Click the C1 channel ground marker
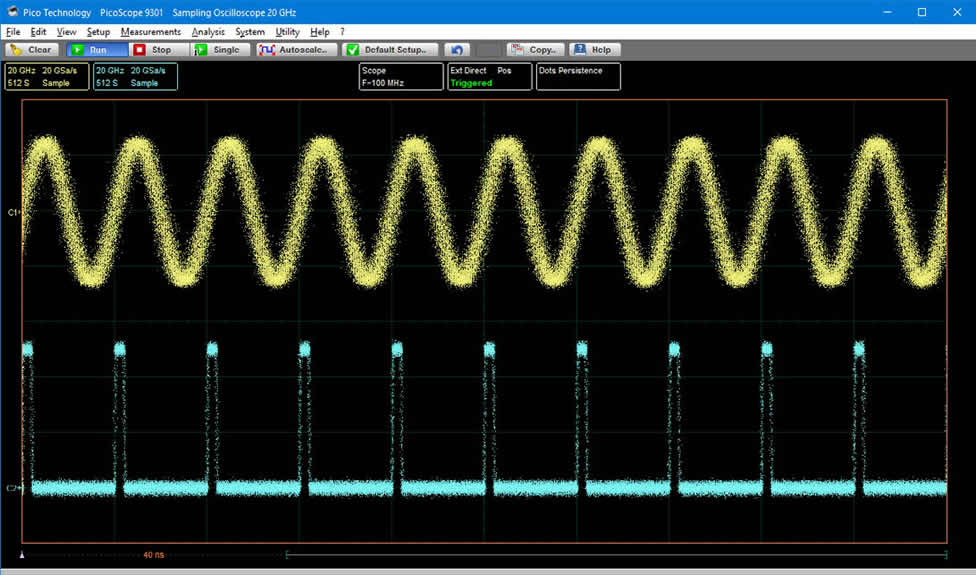The image size is (976, 575). click(x=14, y=213)
